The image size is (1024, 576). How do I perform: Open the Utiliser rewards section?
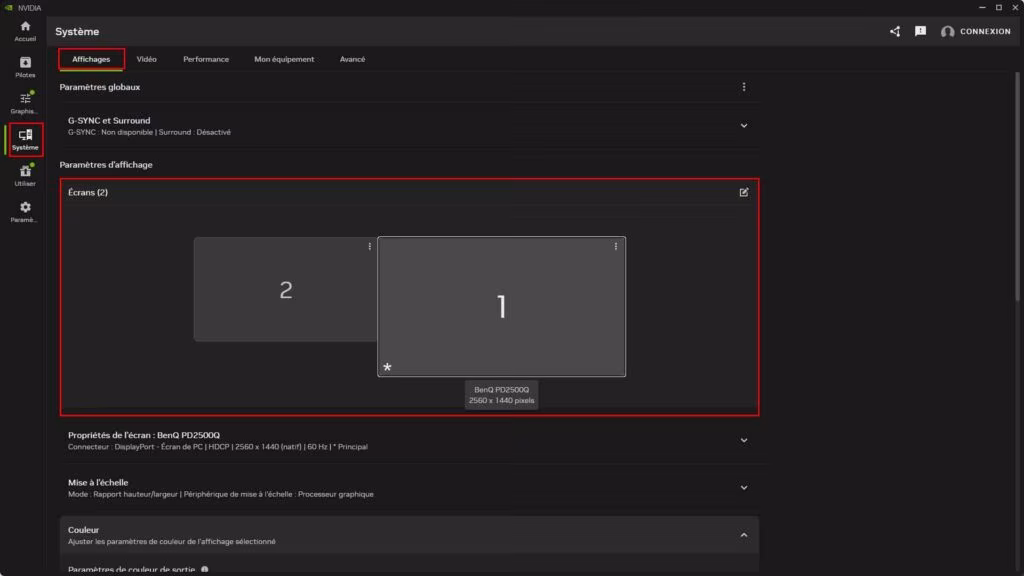(x=25, y=176)
